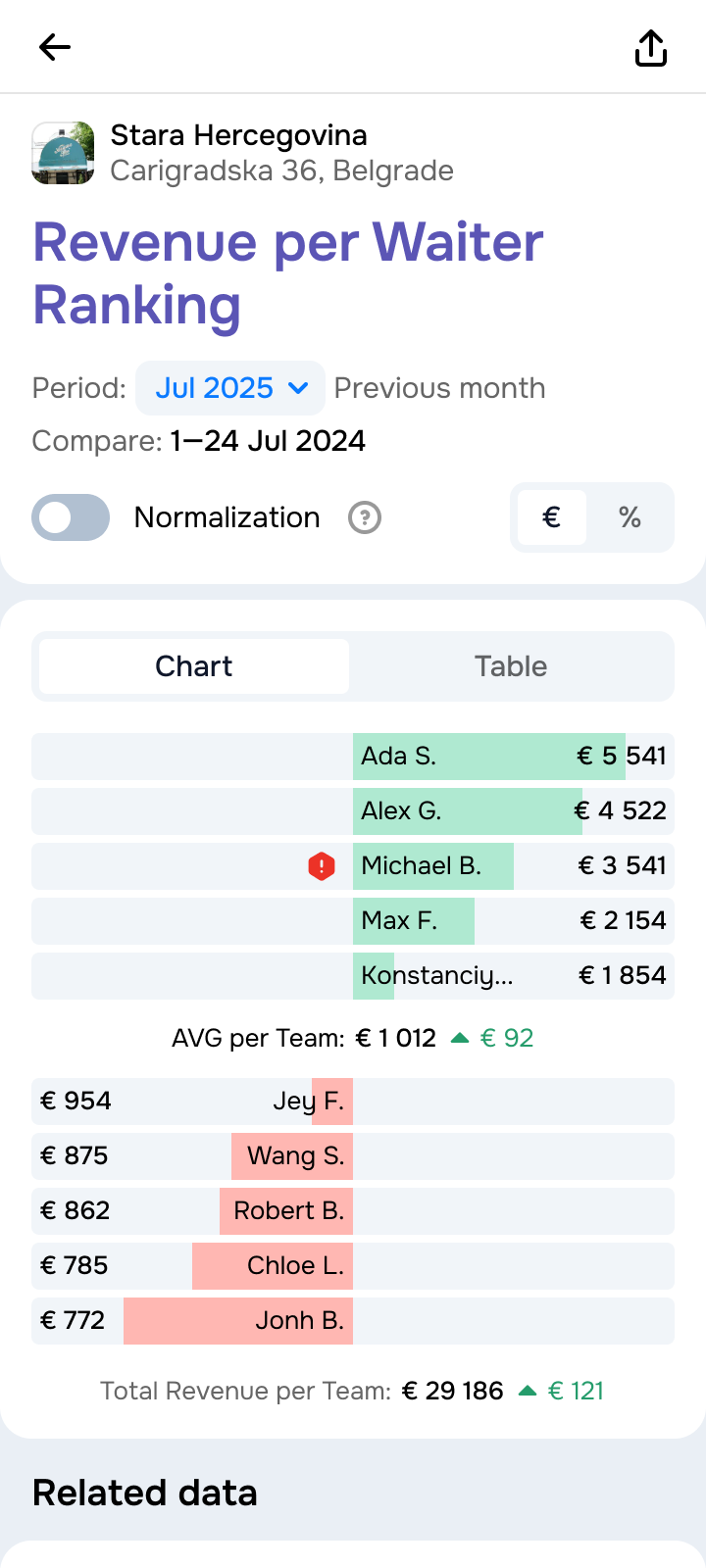This screenshot has width=706, height=1568.
Task: Select the euro currency display option
Action: (551, 517)
